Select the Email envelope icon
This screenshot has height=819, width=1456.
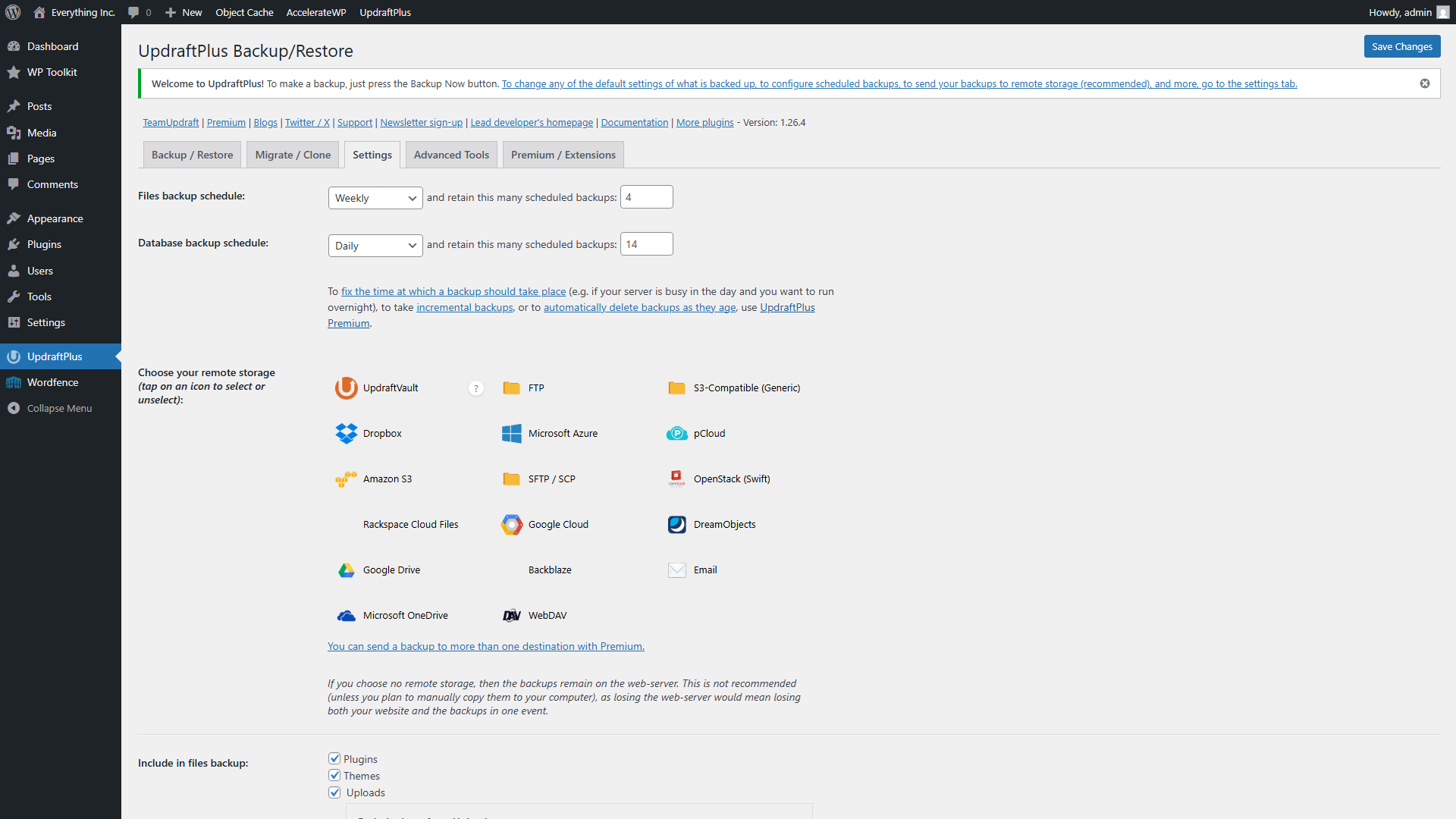click(677, 570)
